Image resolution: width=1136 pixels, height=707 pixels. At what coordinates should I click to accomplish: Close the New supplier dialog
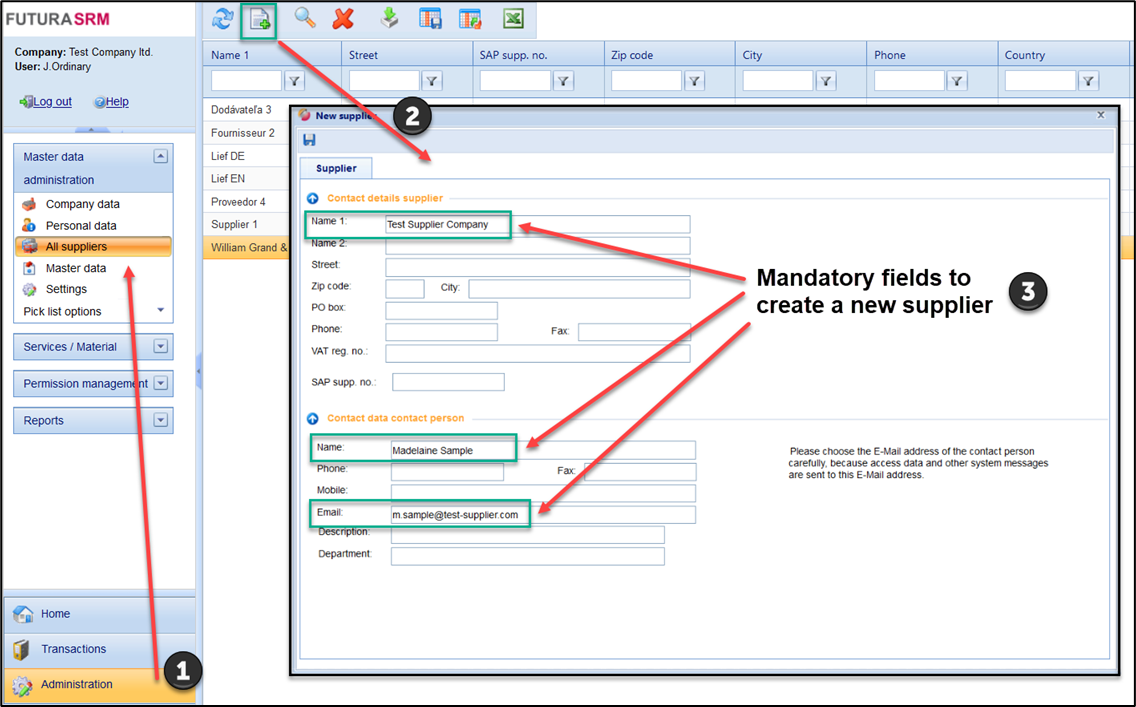(x=1101, y=115)
